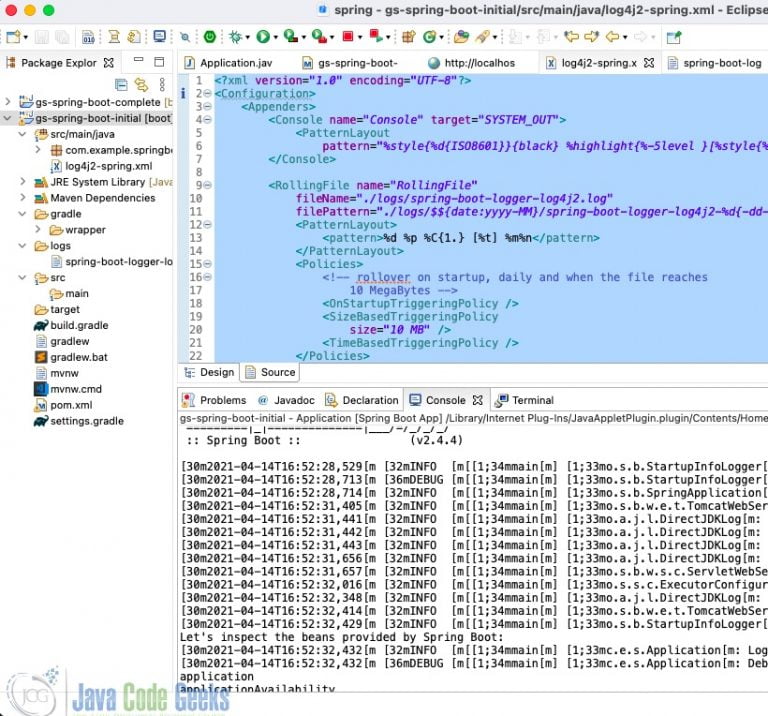
Task: Click the Open Perspective toolbar icon
Action: 674,37
